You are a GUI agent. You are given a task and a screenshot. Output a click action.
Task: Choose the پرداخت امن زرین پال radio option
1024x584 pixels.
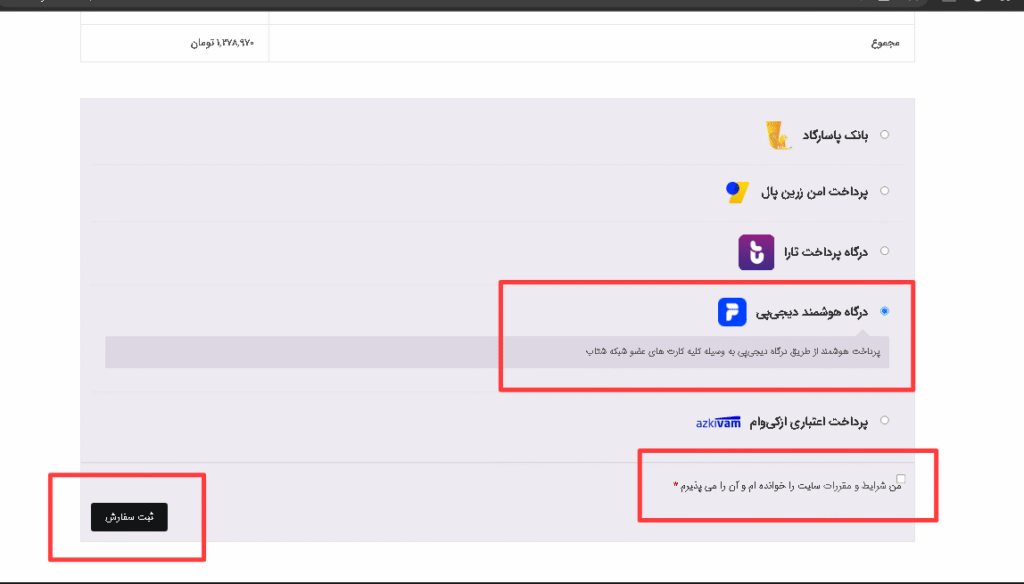coord(884,191)
